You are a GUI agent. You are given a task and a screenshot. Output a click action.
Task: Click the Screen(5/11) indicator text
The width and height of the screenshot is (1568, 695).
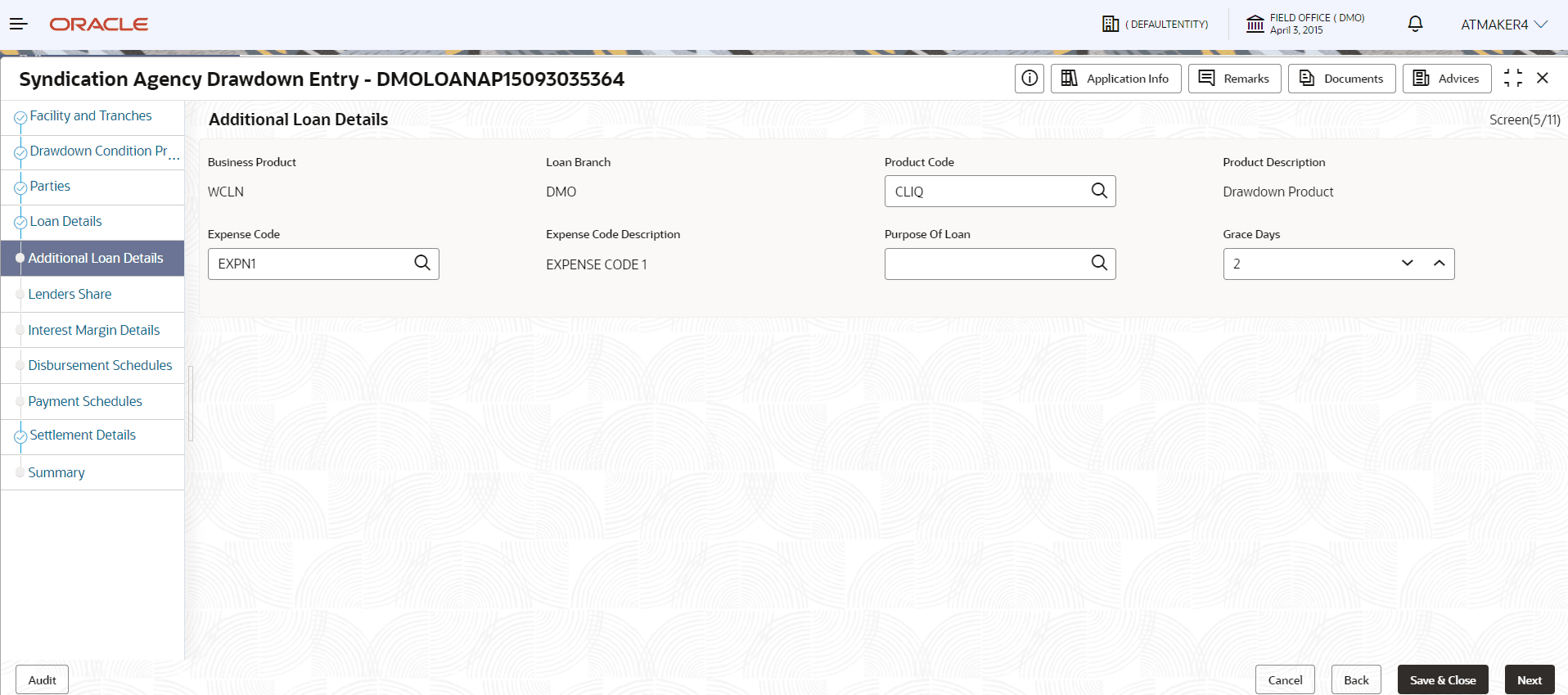tap(1525, 120)
